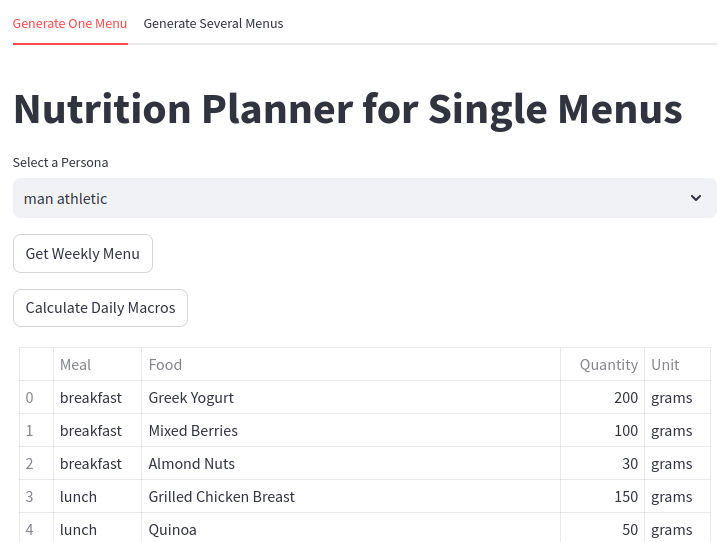Select the Greek Yogurt food cell
The width and height of the screenshot is (719, 542).
(191, 398)
